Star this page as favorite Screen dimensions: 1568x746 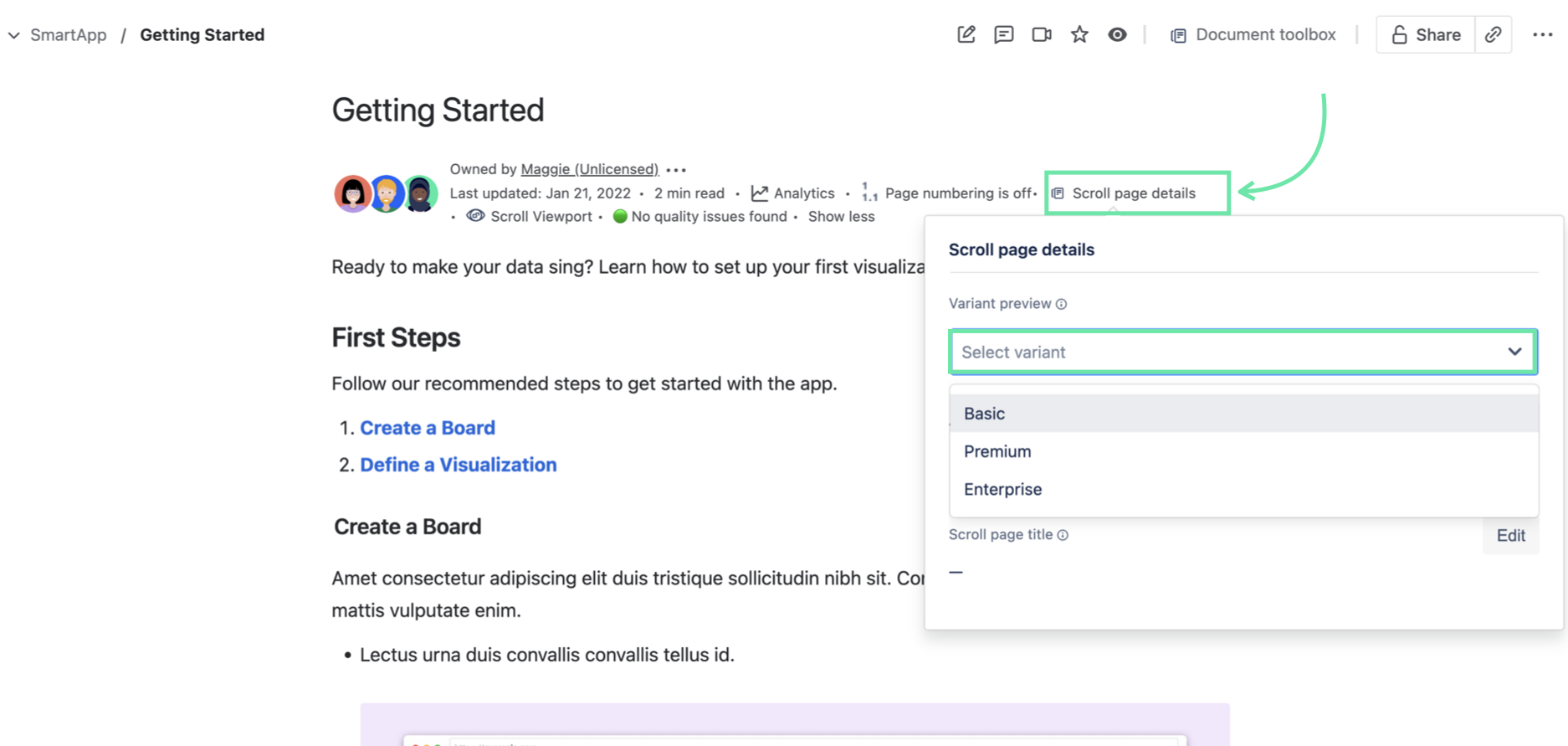click(1079, 34)
